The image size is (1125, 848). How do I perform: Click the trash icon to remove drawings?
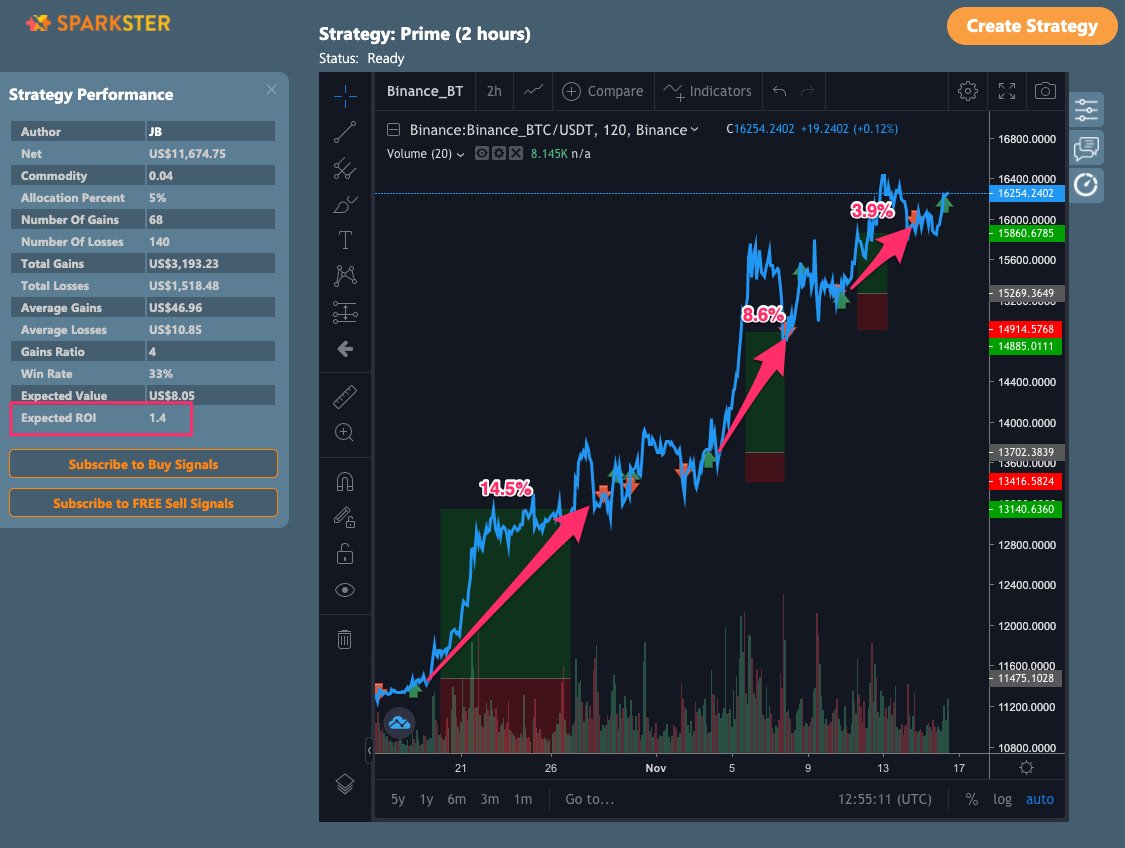(x=345, y=639)
